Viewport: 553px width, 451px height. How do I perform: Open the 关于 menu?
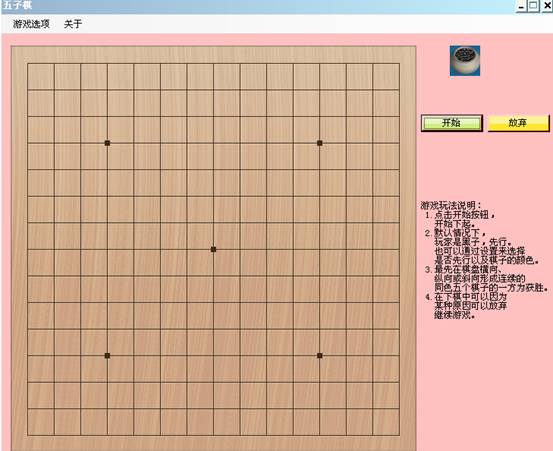coord(73,24)
